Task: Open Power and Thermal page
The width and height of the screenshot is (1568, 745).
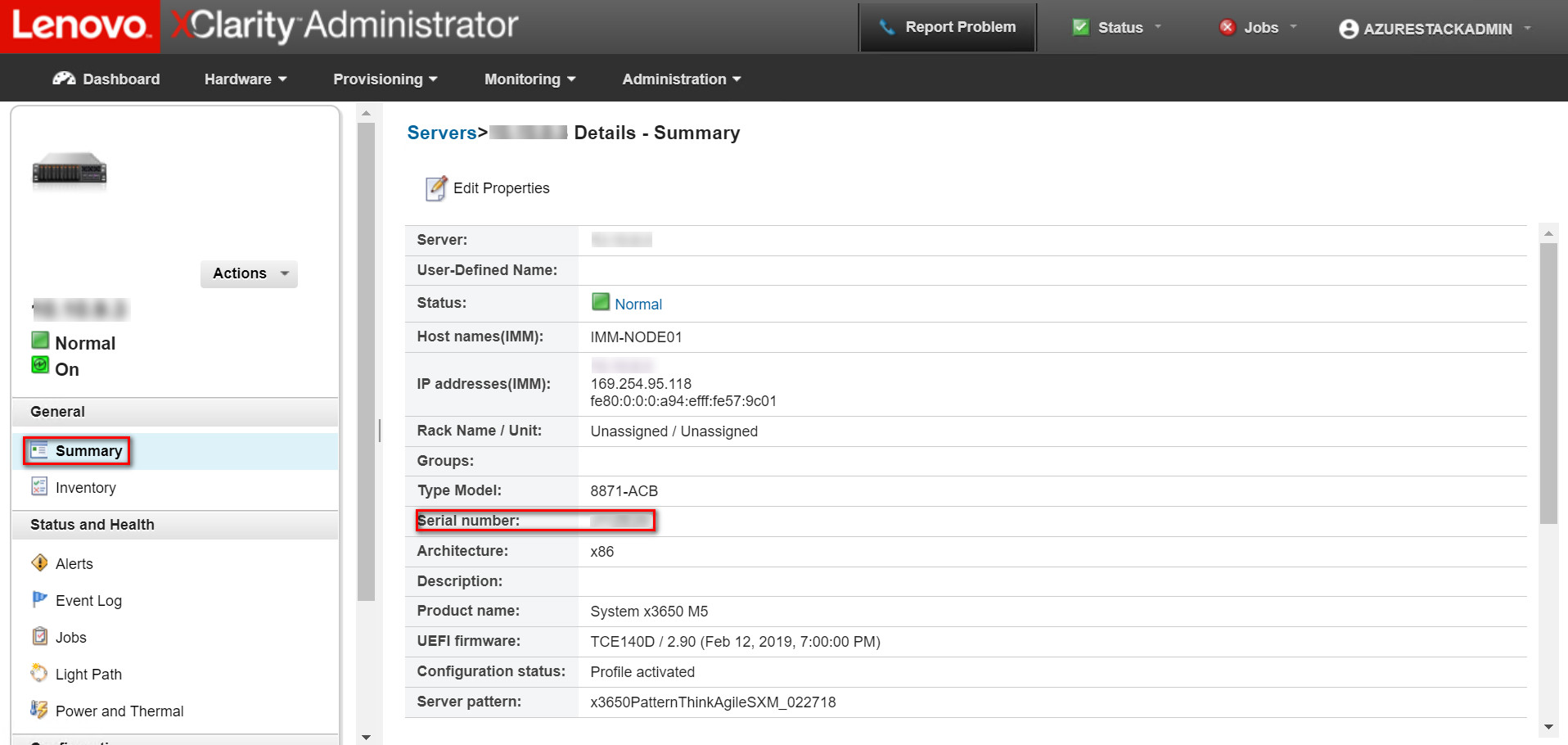Action: (x=119, y=711)
